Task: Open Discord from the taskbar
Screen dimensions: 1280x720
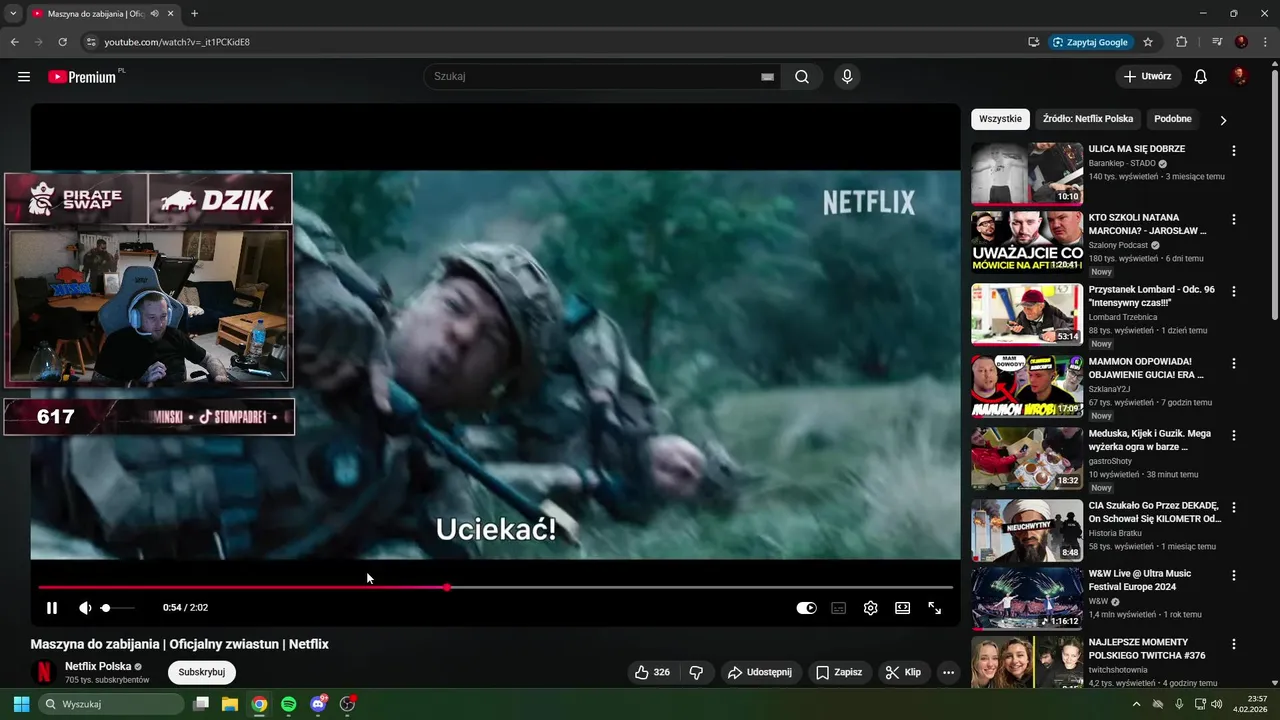Action: [x=318, y=704]
